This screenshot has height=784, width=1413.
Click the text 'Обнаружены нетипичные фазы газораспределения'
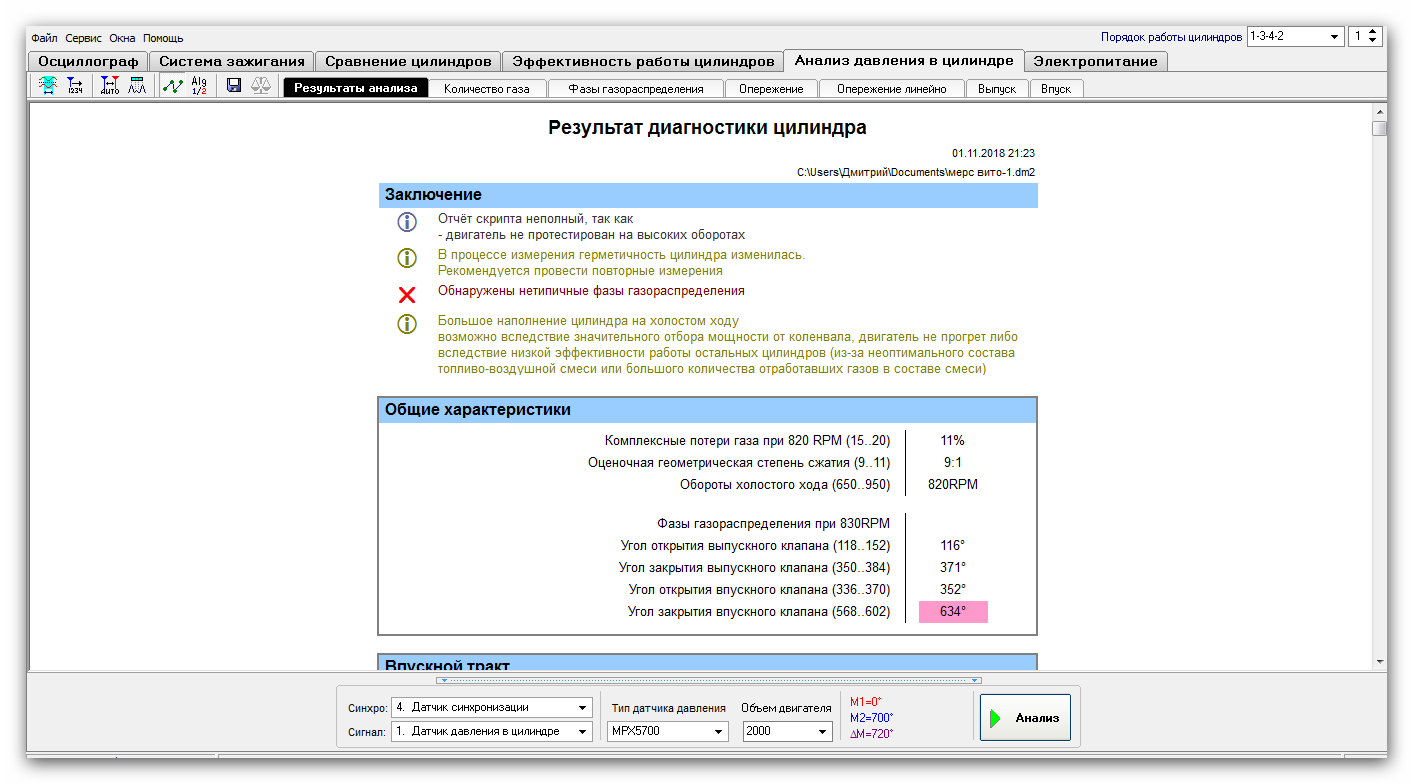click(x=591, y=291)
